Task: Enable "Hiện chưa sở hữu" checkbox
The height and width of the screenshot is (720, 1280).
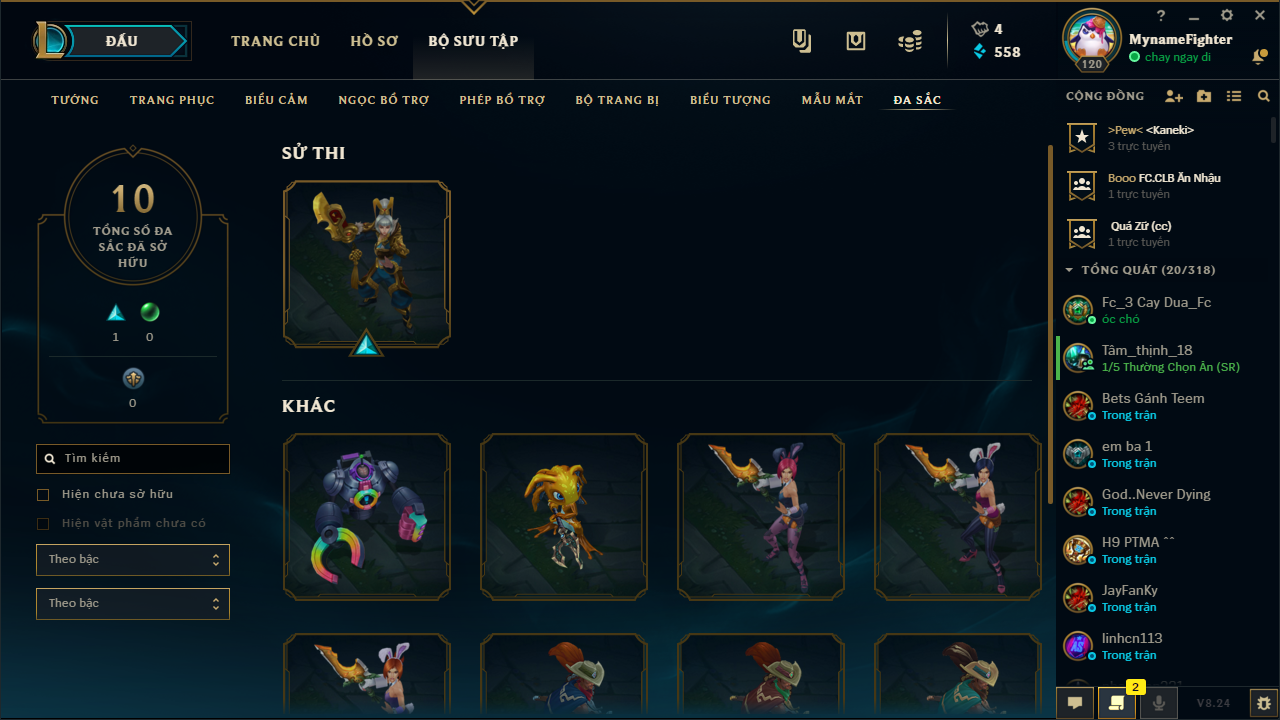Action: click(43, 495)
